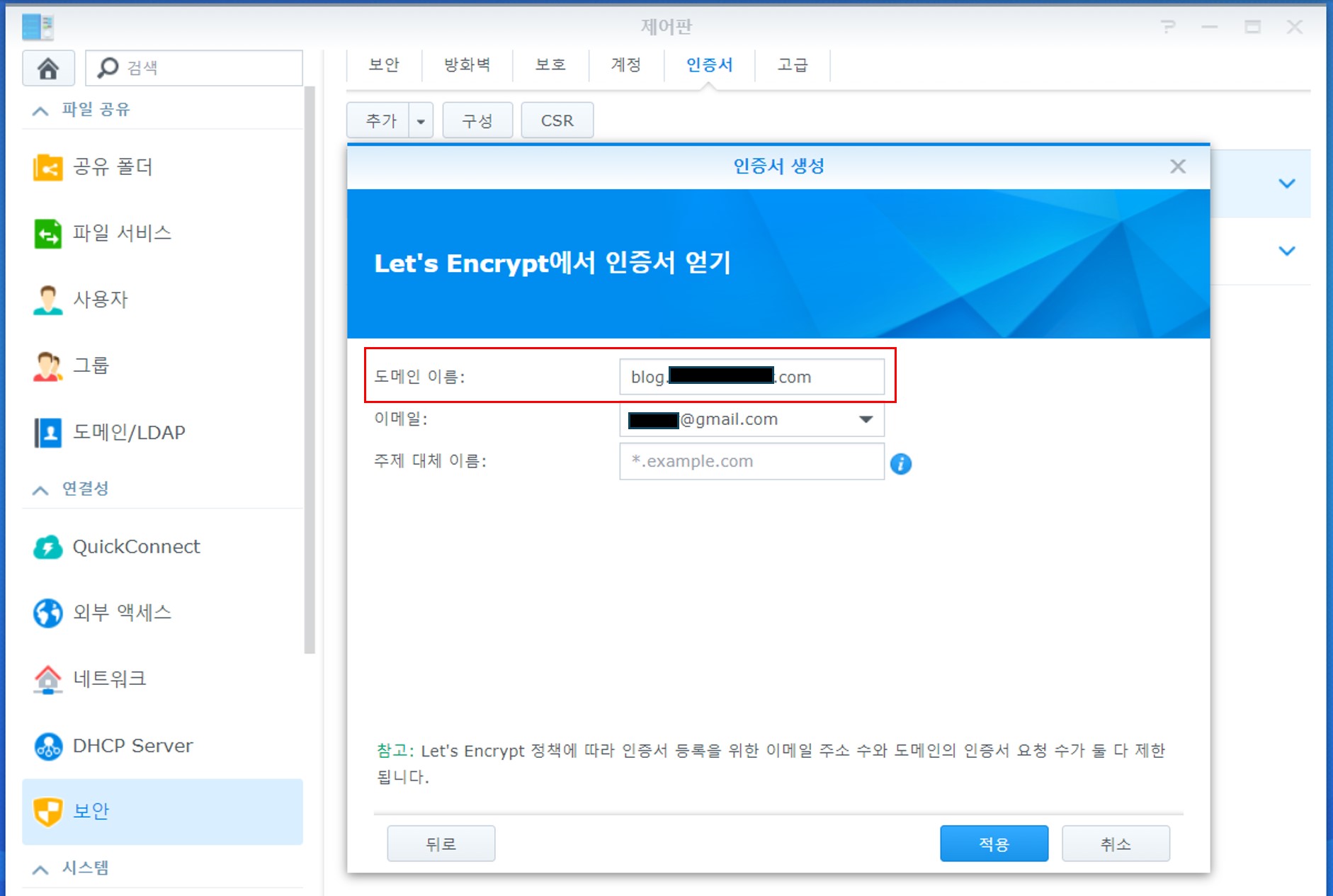1333x896 pixels.
Task: Open the 네트워크 house icon
Action: coord(48,679)
